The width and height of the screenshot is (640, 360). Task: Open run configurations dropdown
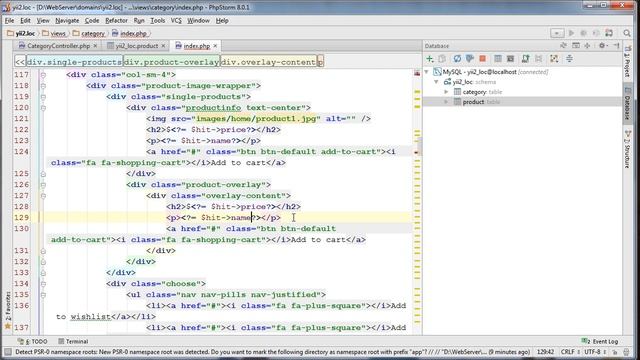click(x=557, y=33)
